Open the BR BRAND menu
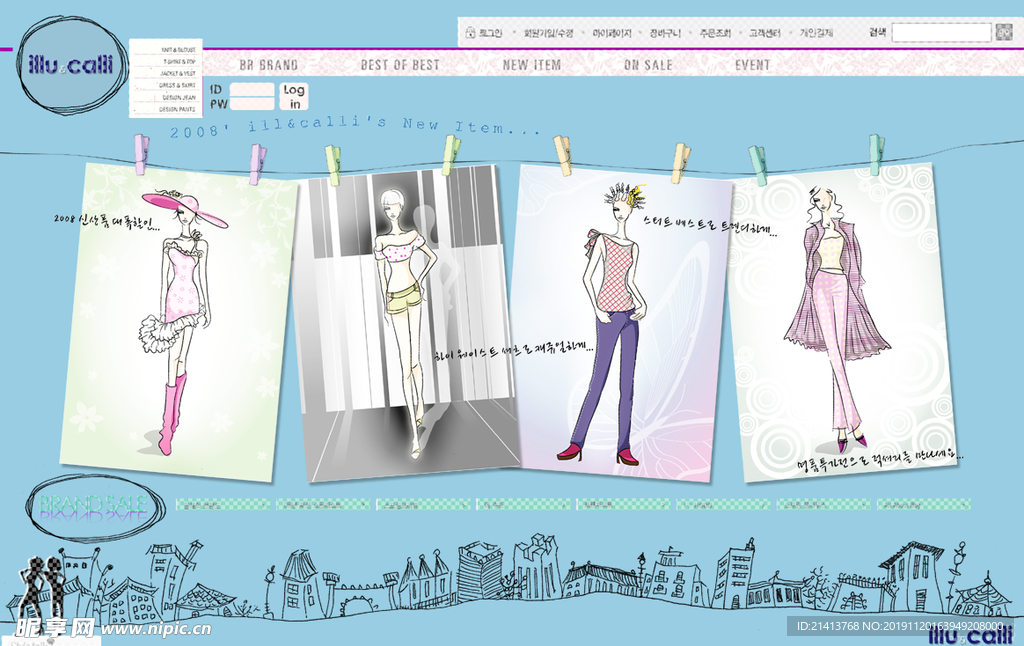1024x646 pixels. (x=268, y=65)
